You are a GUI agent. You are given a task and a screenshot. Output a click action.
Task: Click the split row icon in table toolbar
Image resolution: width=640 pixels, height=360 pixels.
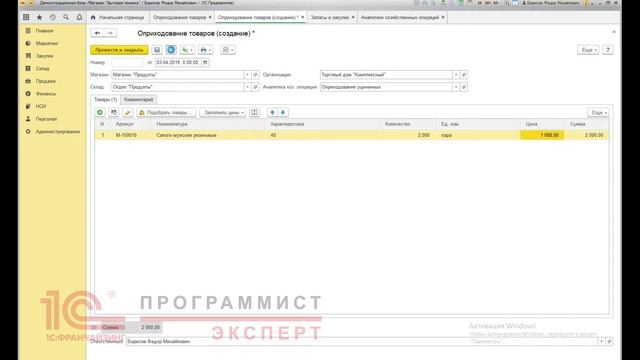coord(254,112)
